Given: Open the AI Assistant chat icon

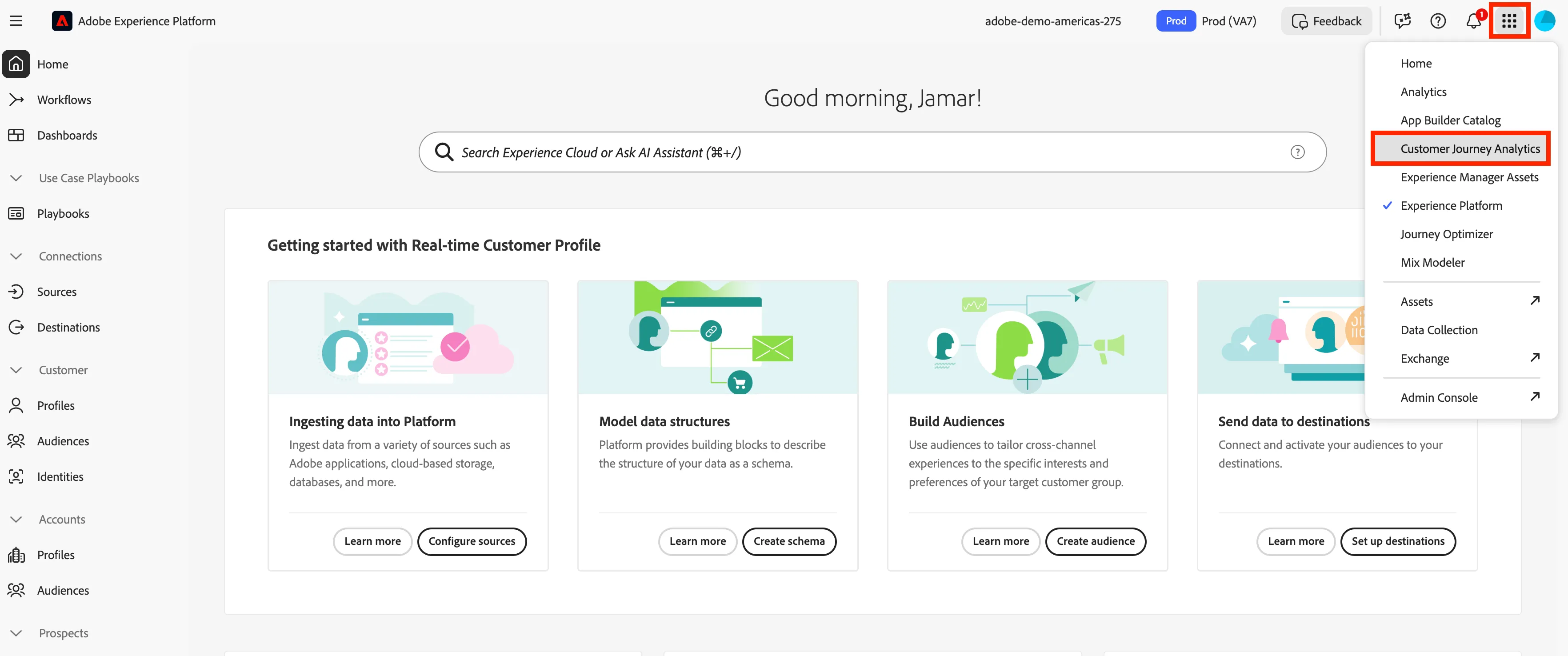Looking at the screenshot, I should tap(1402, 21).
